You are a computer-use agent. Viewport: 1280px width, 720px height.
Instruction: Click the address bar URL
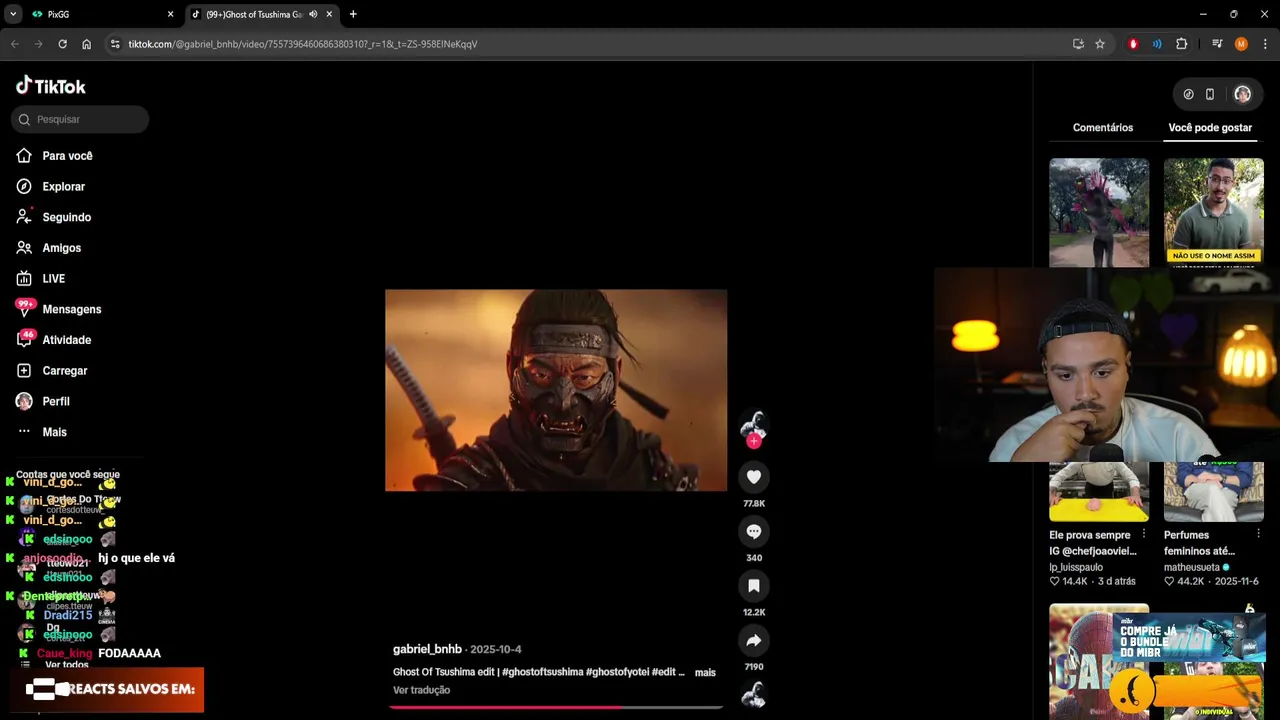303,44
